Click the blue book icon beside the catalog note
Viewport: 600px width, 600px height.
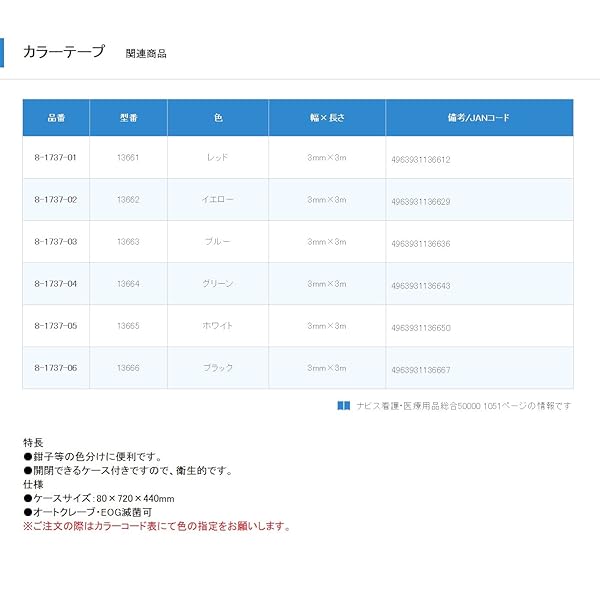coord(343,406)
